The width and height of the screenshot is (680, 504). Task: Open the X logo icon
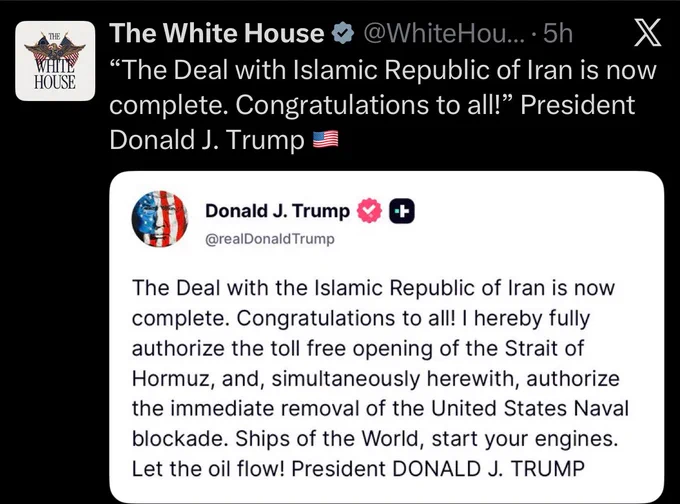(647, 33)
